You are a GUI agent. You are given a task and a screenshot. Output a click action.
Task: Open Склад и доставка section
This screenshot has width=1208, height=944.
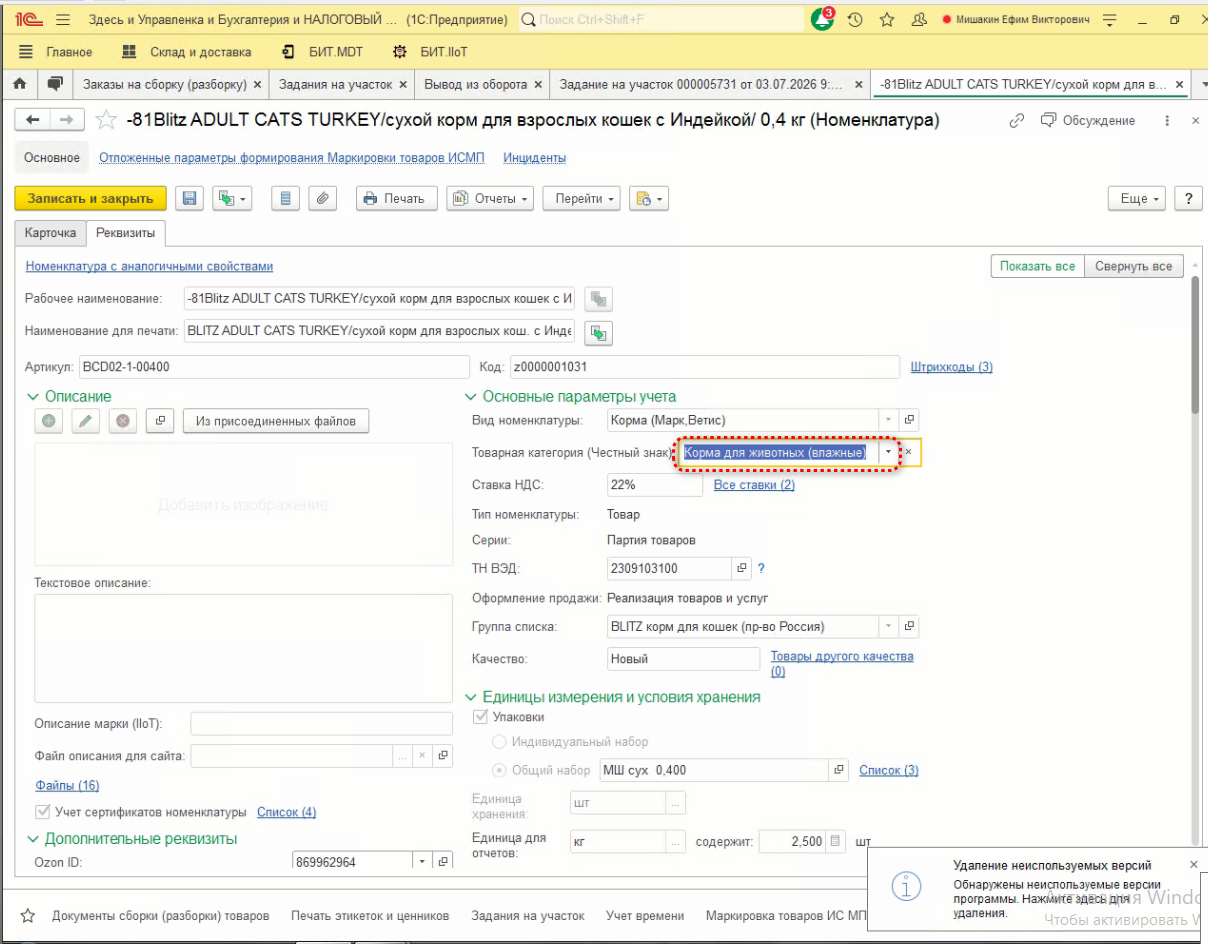(186, 52)
